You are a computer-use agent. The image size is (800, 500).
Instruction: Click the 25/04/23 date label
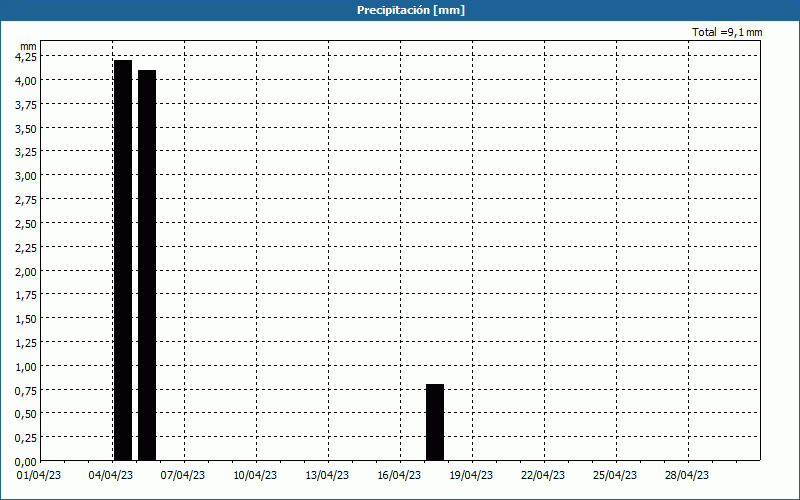615,475
